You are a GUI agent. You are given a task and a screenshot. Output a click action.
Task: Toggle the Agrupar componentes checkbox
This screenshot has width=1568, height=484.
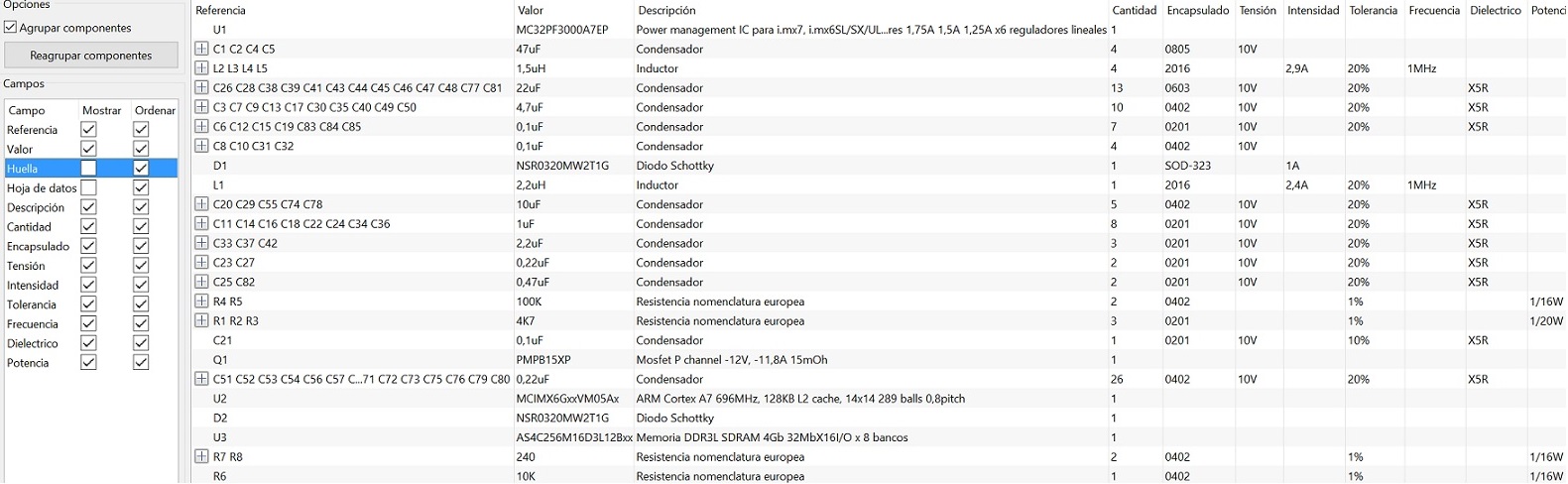[x=11, y=28]
